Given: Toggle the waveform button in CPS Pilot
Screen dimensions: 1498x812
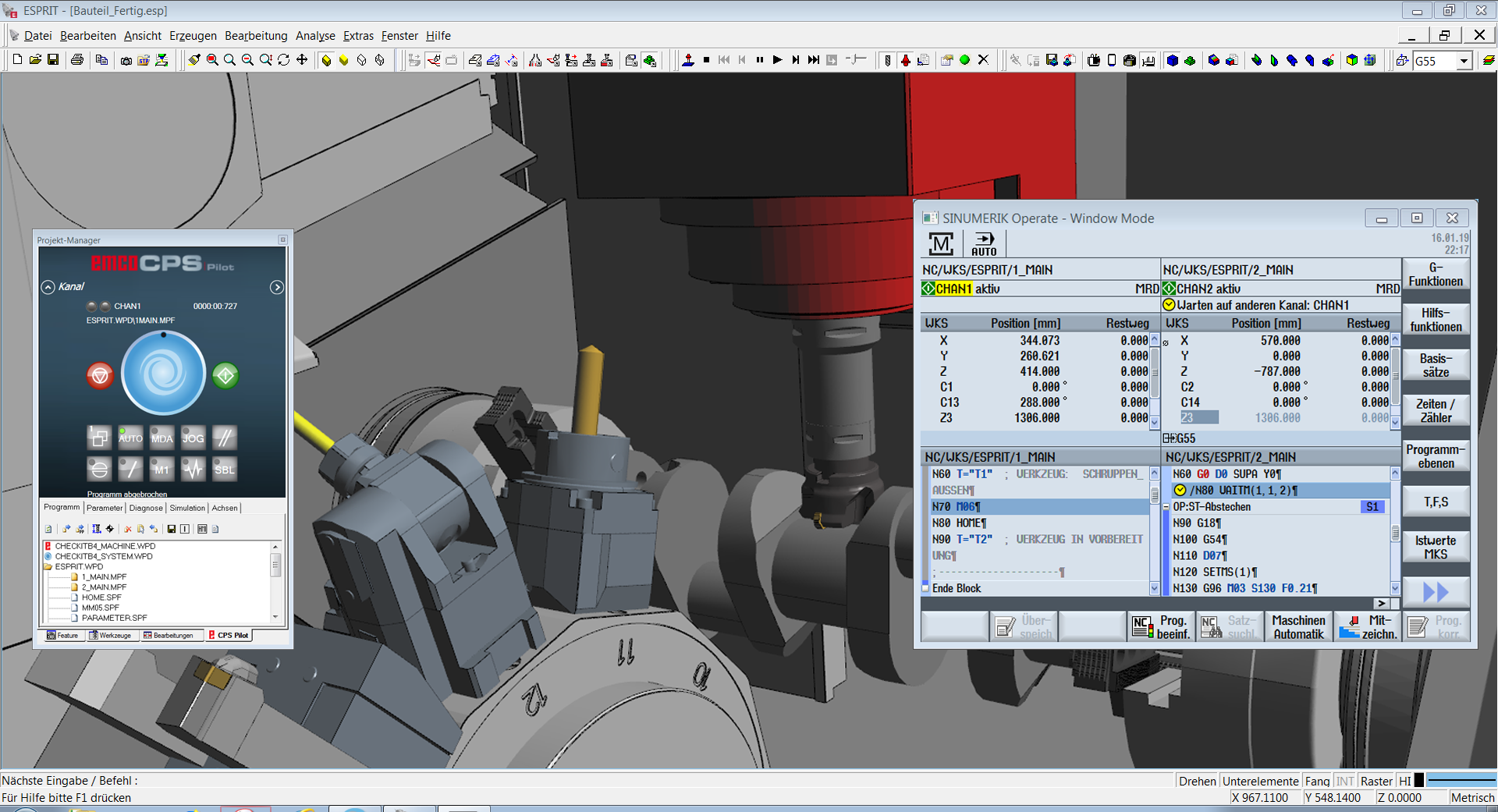Looking at the screenshot, I should tap(193, 469).
